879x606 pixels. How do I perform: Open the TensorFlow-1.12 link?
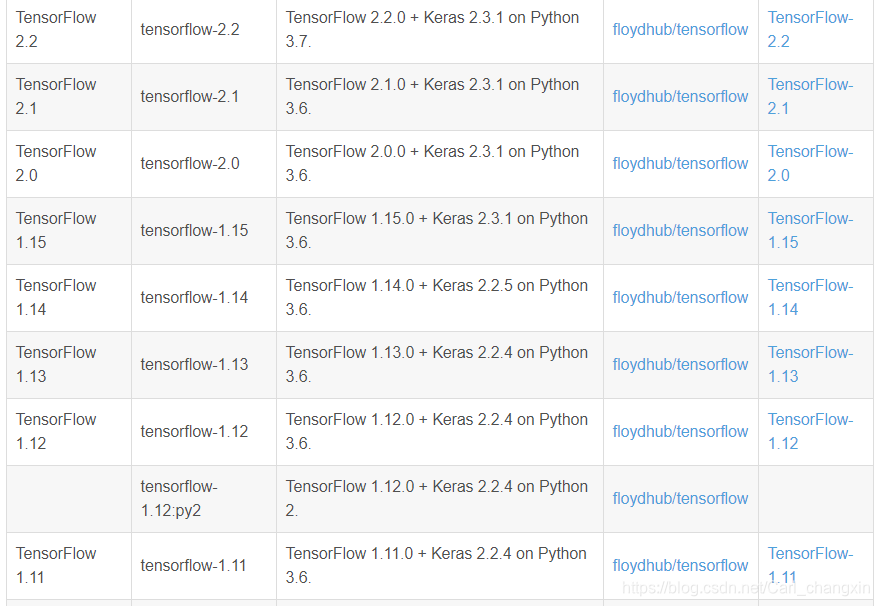810,432
